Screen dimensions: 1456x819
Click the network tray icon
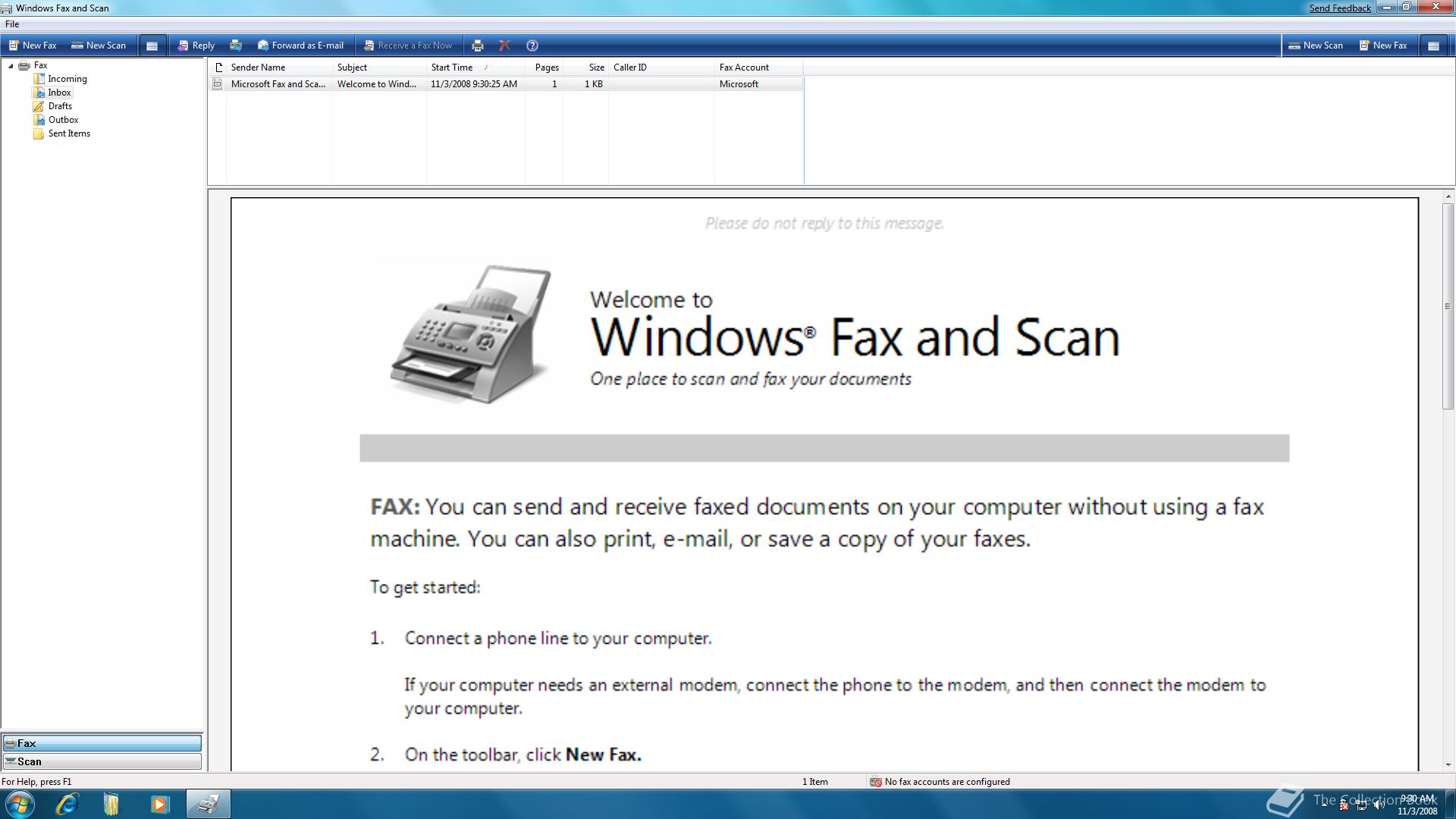[1361, 805]
